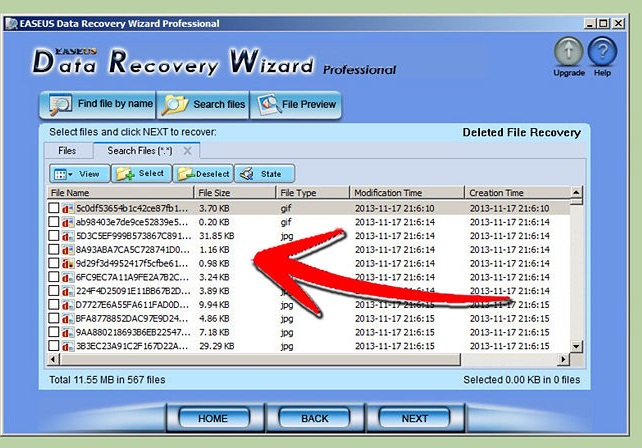Sort by File Size column header
Viewport: 642px width, 448px height.
(235, 192)
